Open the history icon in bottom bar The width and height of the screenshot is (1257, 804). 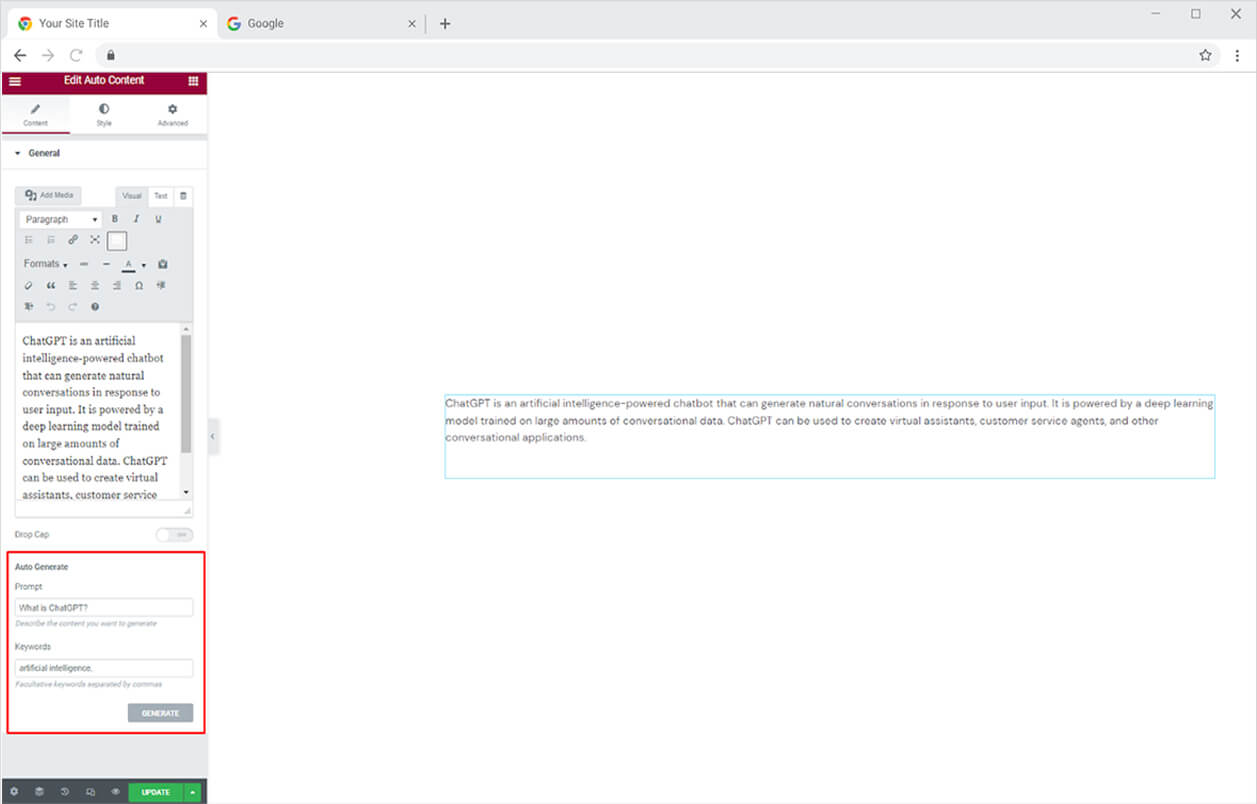tap(65, 792)
